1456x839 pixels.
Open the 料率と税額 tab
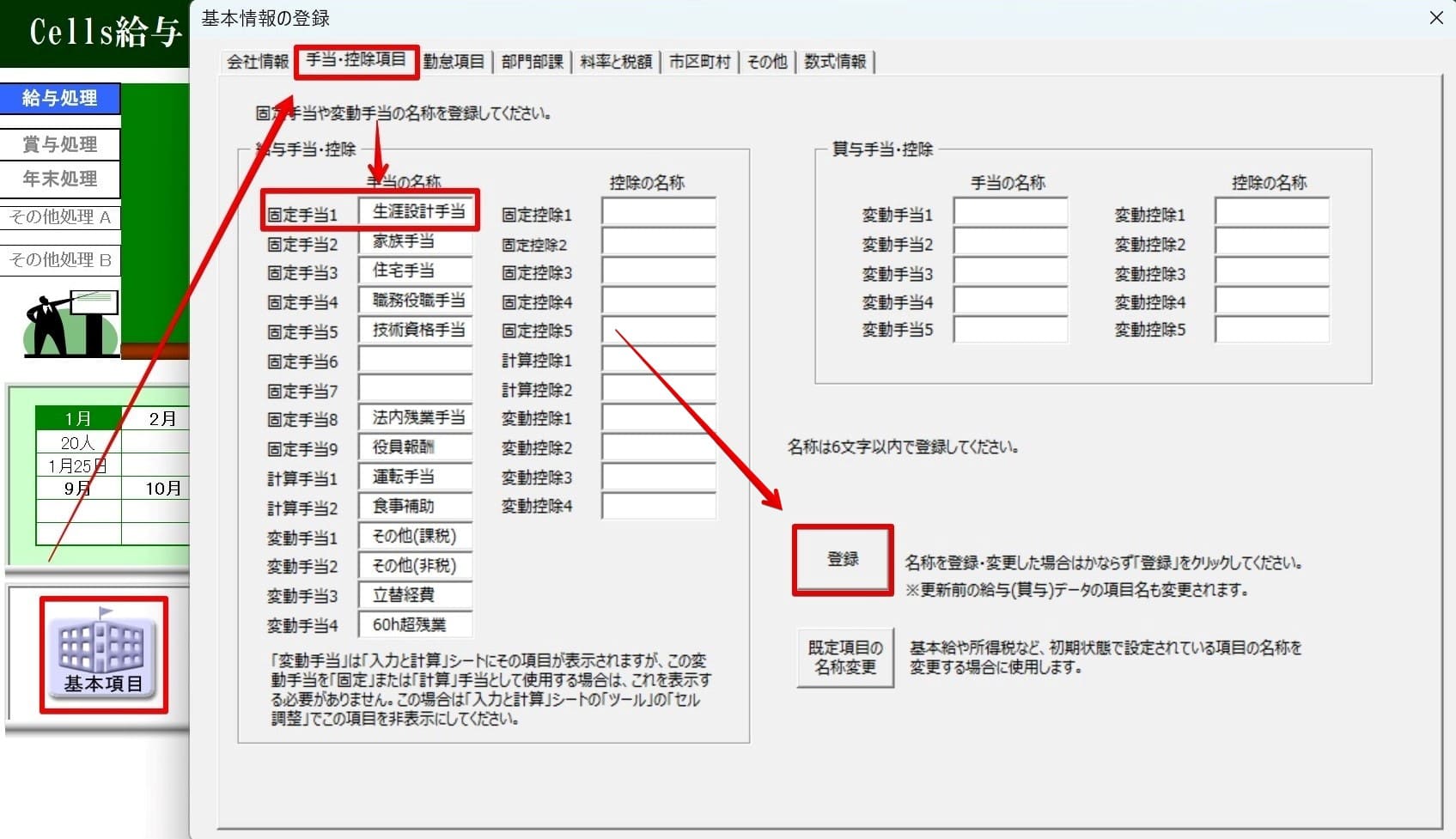click(x=615, y=62)
